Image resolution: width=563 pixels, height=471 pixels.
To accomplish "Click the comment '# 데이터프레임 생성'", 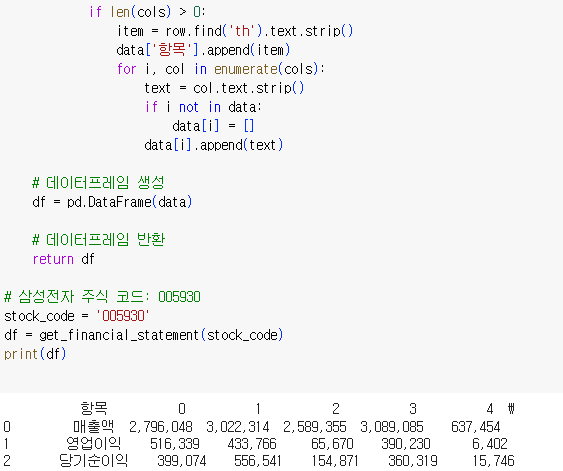I will (x=98, y=183).
